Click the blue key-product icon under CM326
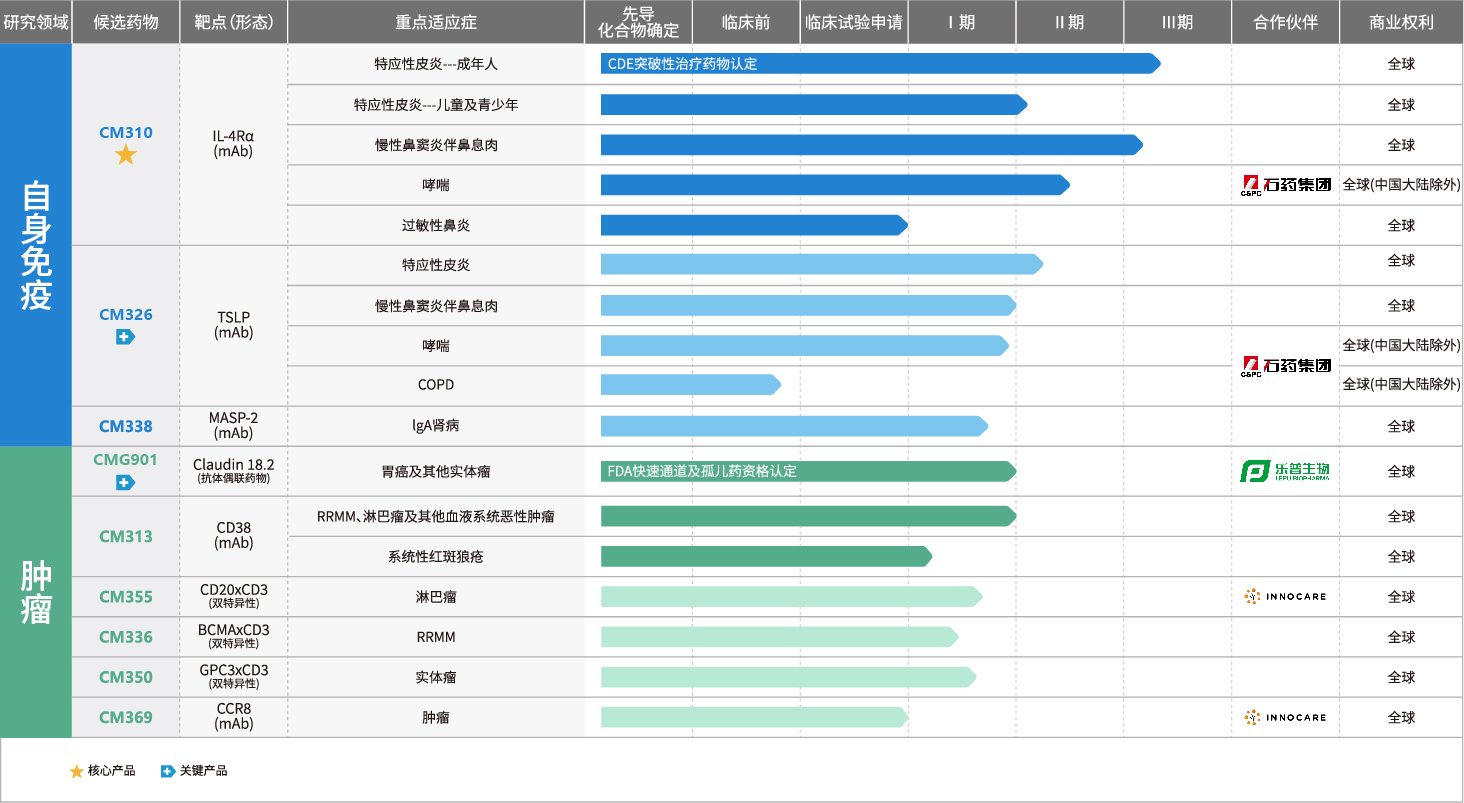Image resolution: width=1464 pixels, height=803 pixels. 124,336
